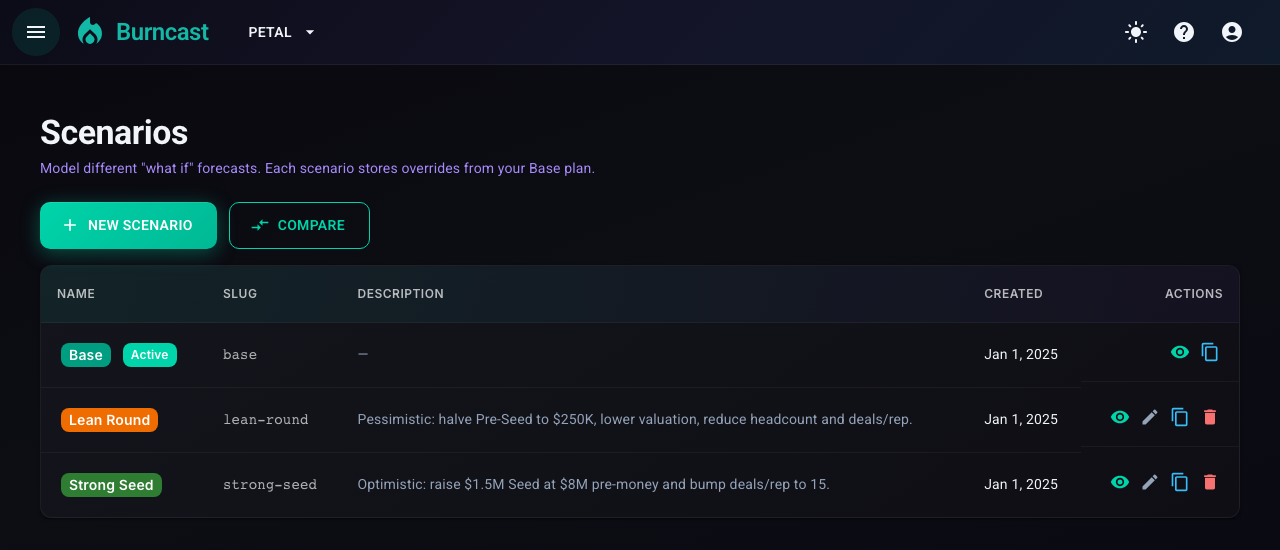
Task: Toggle light mode with sun icon
Action: 1136,32
